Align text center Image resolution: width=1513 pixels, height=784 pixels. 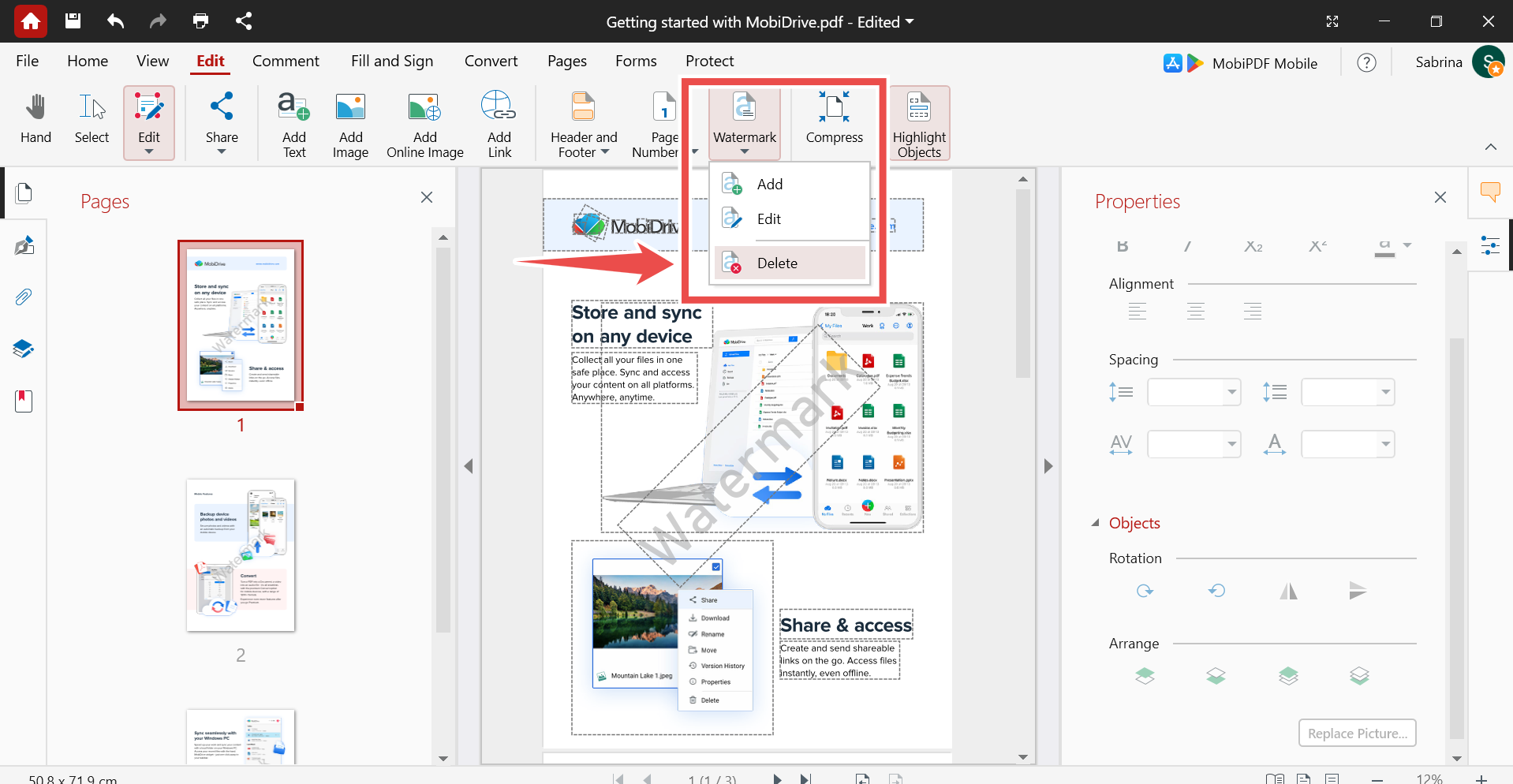click(x=1196, y=311)
